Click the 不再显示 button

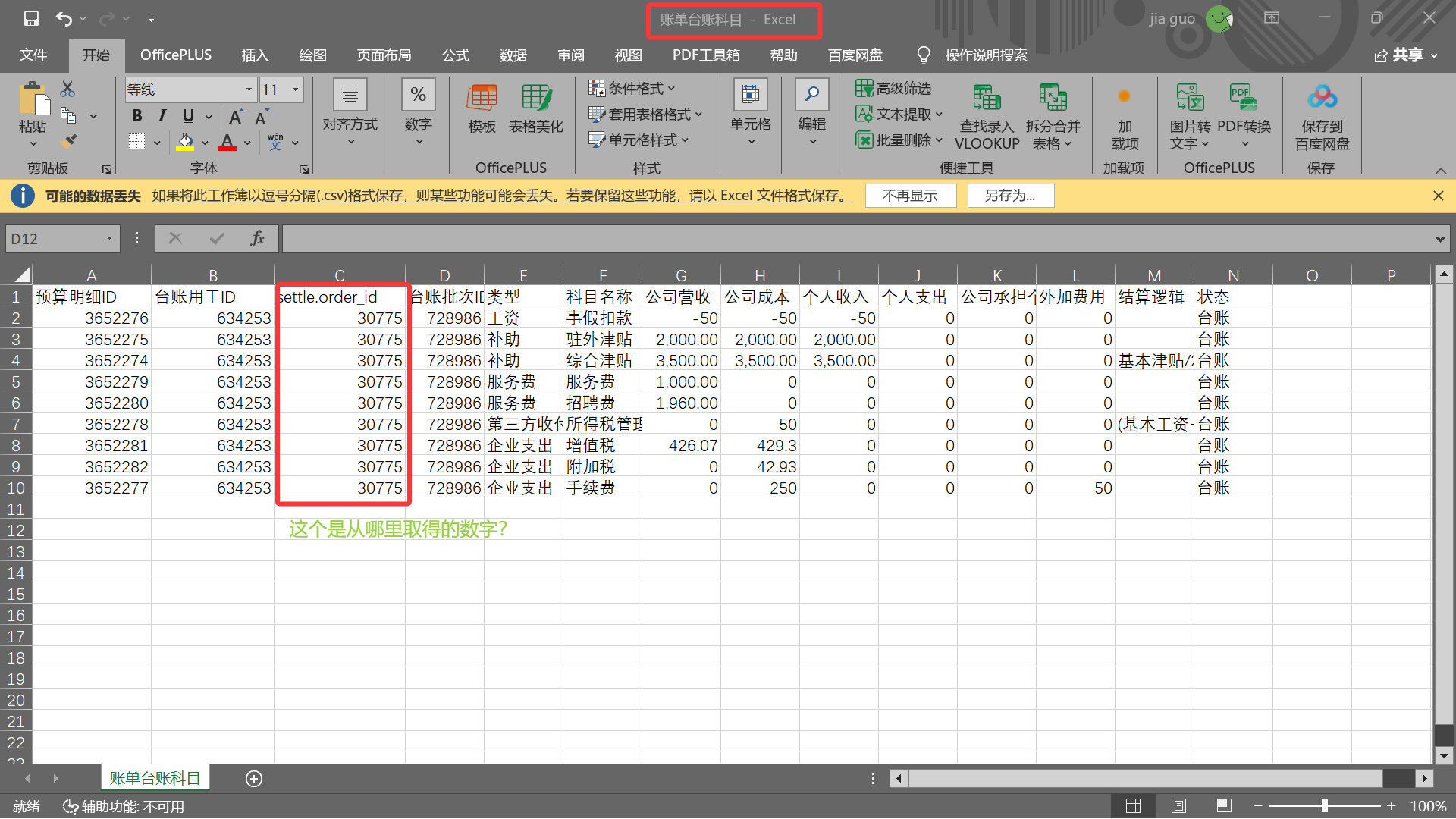(909, 196)
